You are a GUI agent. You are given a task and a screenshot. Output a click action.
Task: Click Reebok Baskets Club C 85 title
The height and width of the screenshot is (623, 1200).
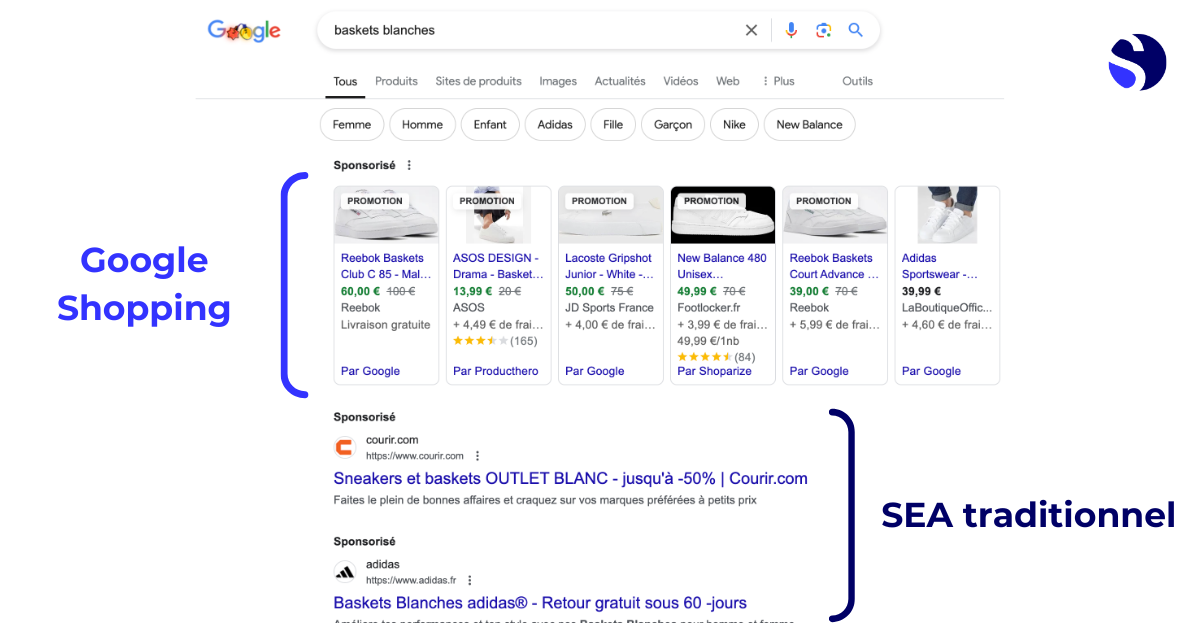point(385,266)
